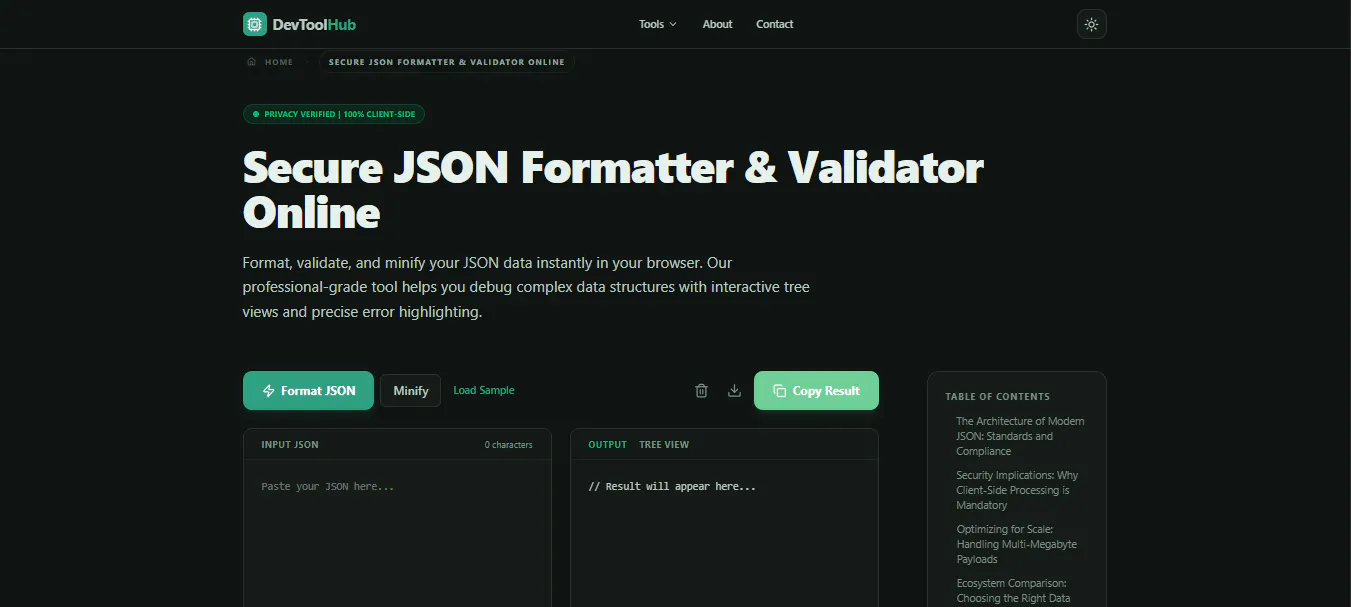This screenshot has height=607, width=1351.
Task: Open the Tools dropdown menu
Action: 658,24
